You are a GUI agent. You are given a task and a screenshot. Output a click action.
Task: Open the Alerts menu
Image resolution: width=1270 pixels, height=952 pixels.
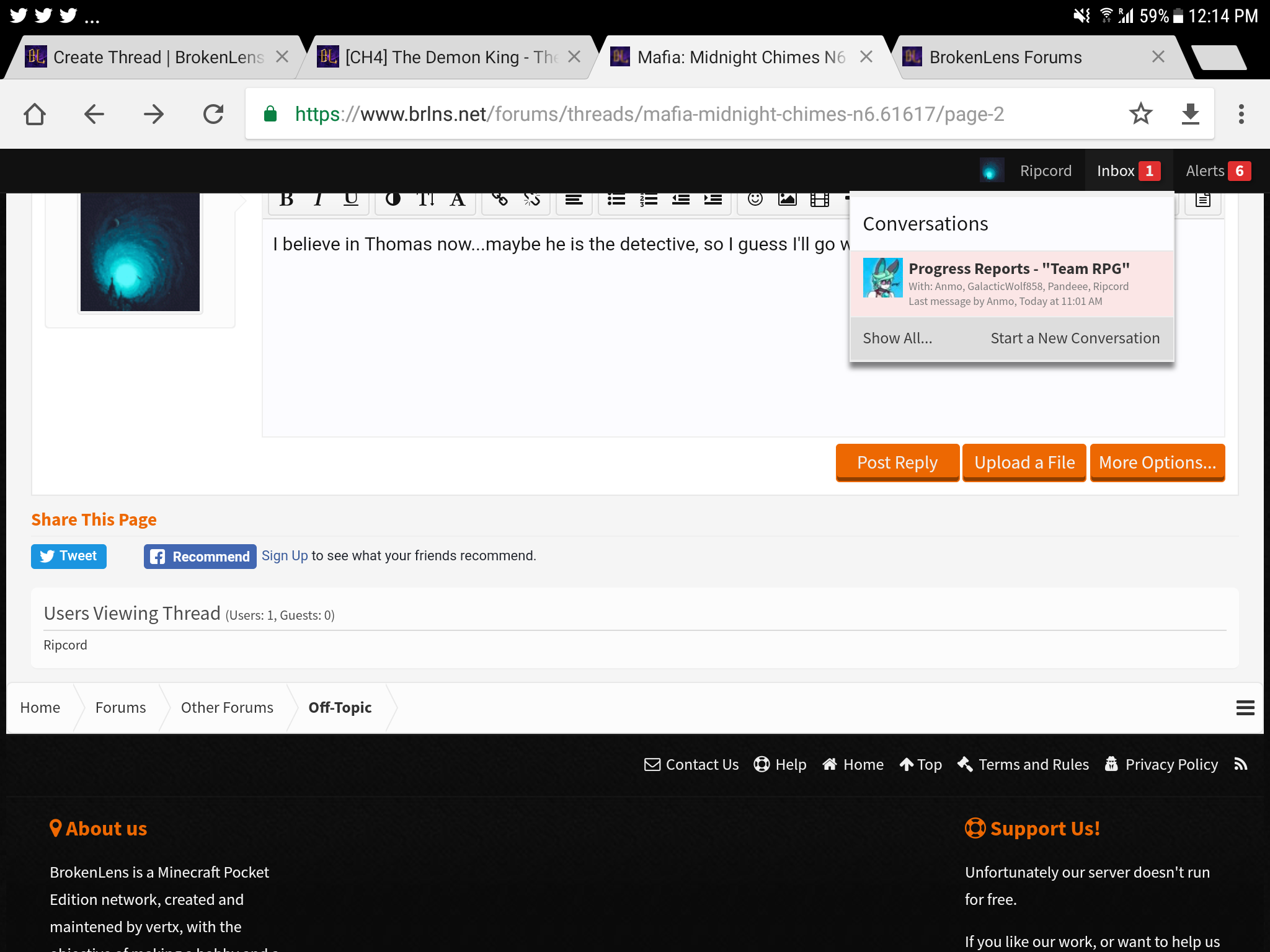point(1218,171)
